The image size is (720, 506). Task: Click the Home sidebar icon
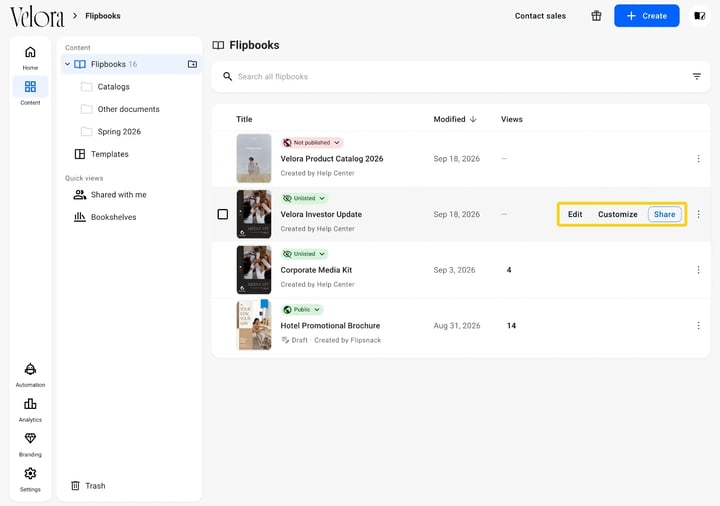click(x=30, y=52)
